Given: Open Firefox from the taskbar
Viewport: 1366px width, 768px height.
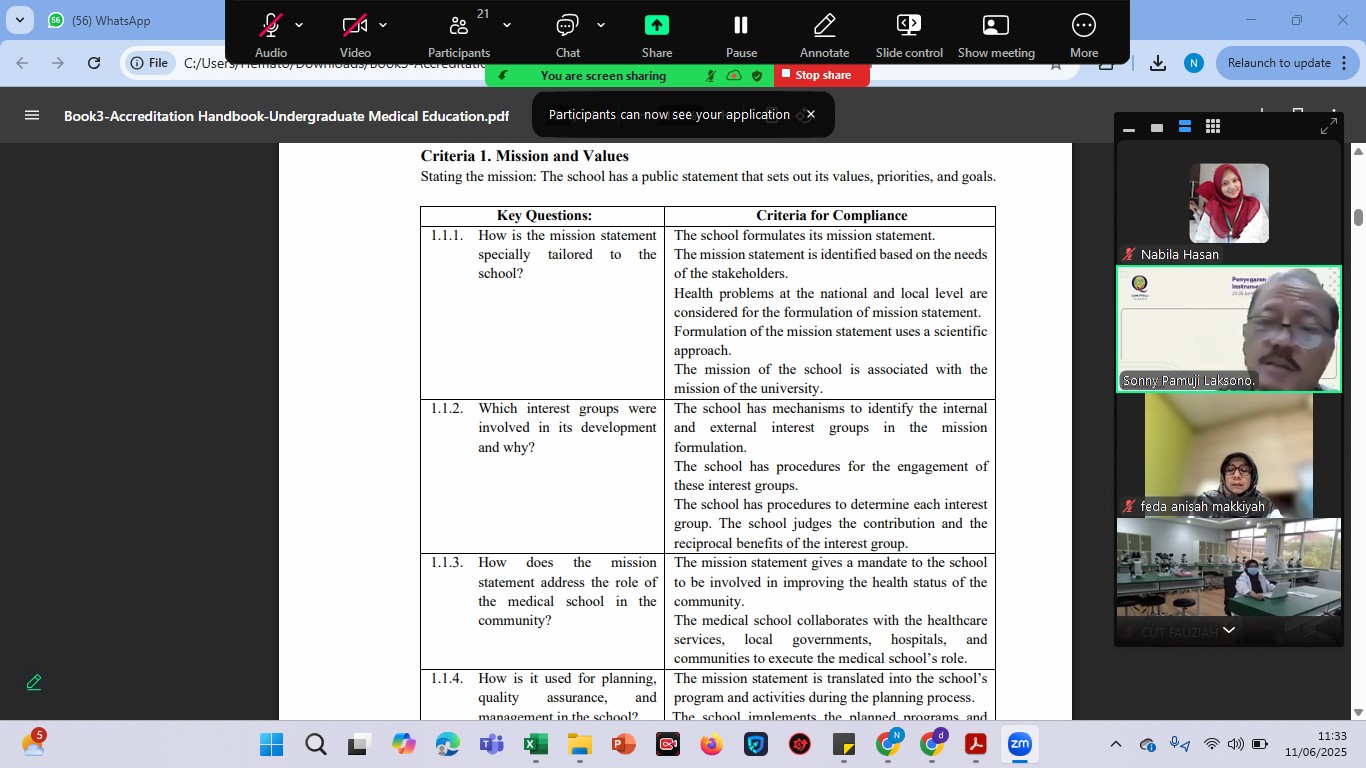Looking at the screenshot, I should point(711,745).
